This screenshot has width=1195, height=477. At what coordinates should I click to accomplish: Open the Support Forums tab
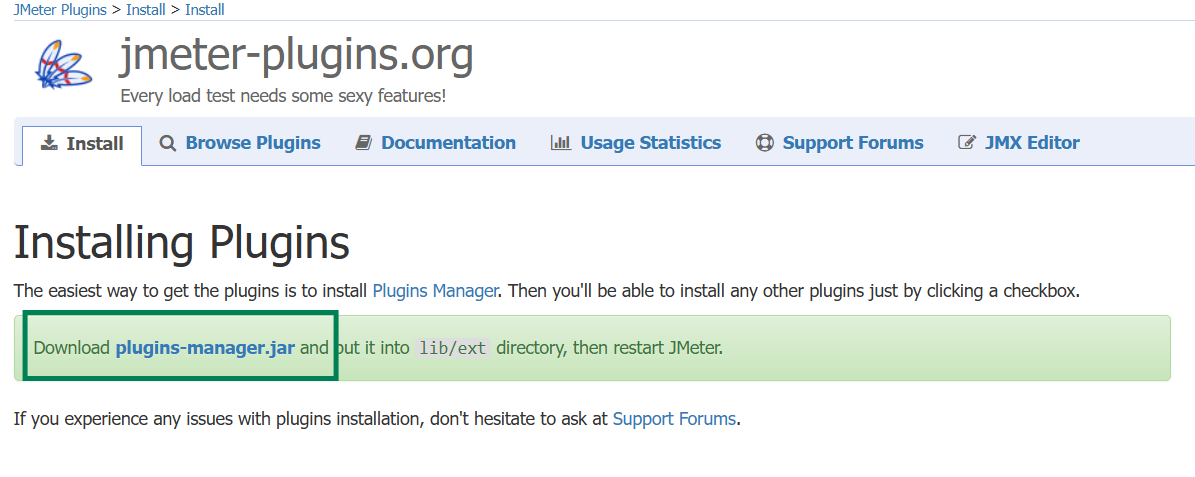(839, 143)
